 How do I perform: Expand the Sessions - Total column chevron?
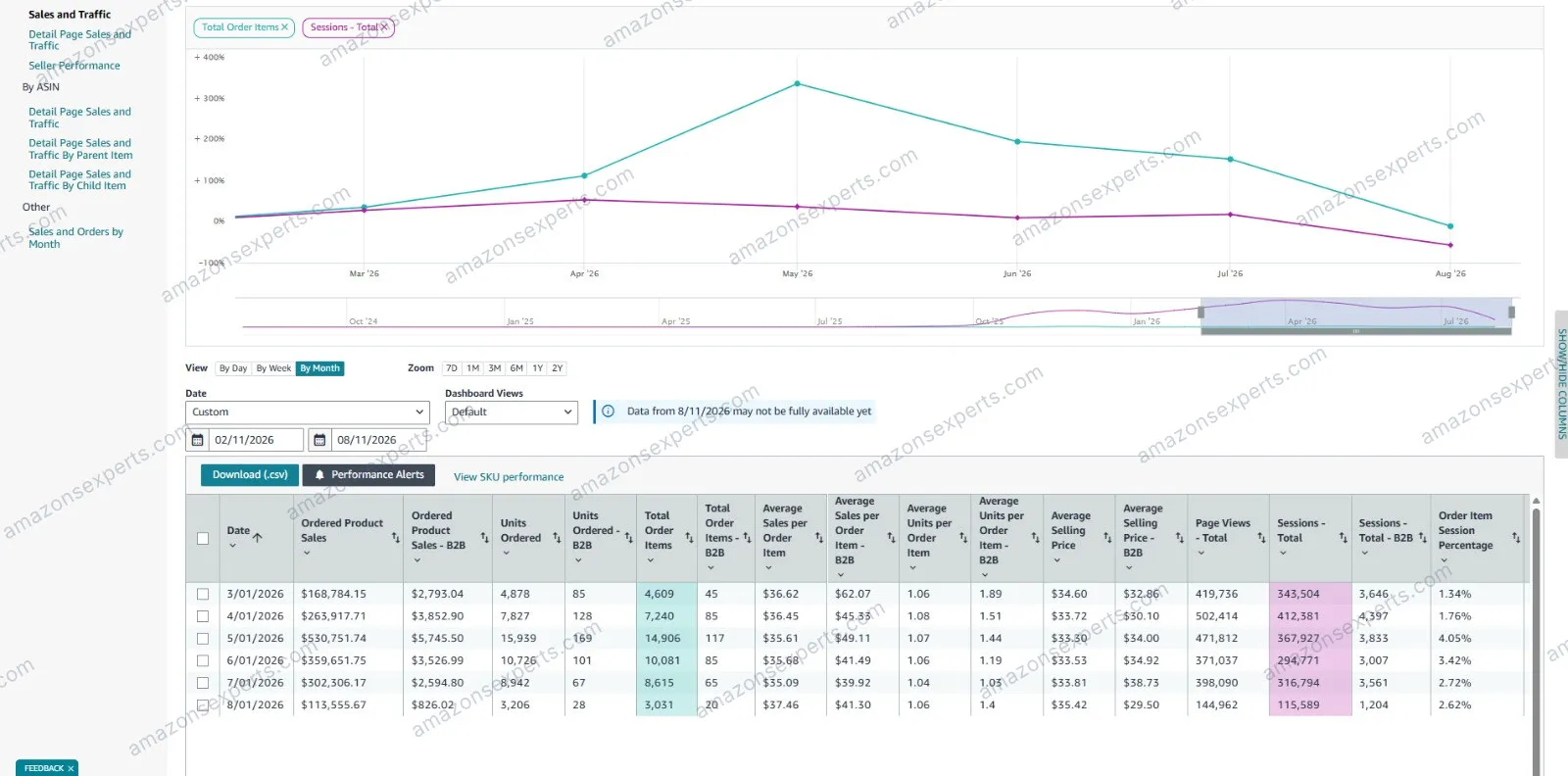coord(1283,553)
